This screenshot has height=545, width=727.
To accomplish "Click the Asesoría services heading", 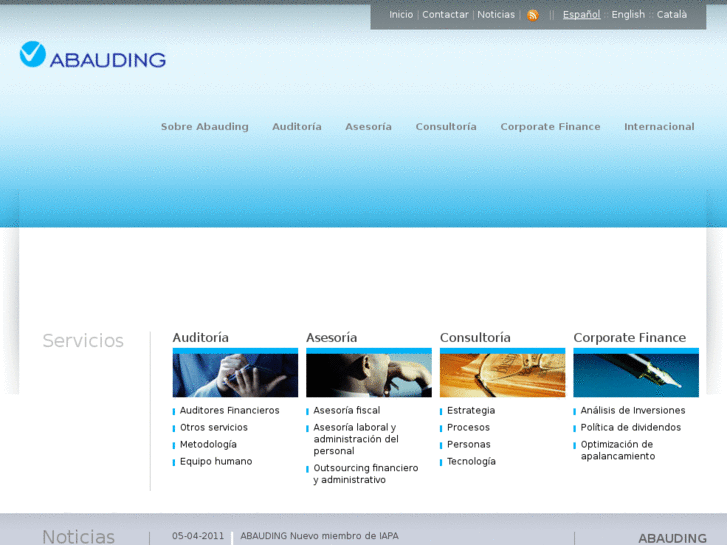I will pyautogui.click(x=332, y=338).
